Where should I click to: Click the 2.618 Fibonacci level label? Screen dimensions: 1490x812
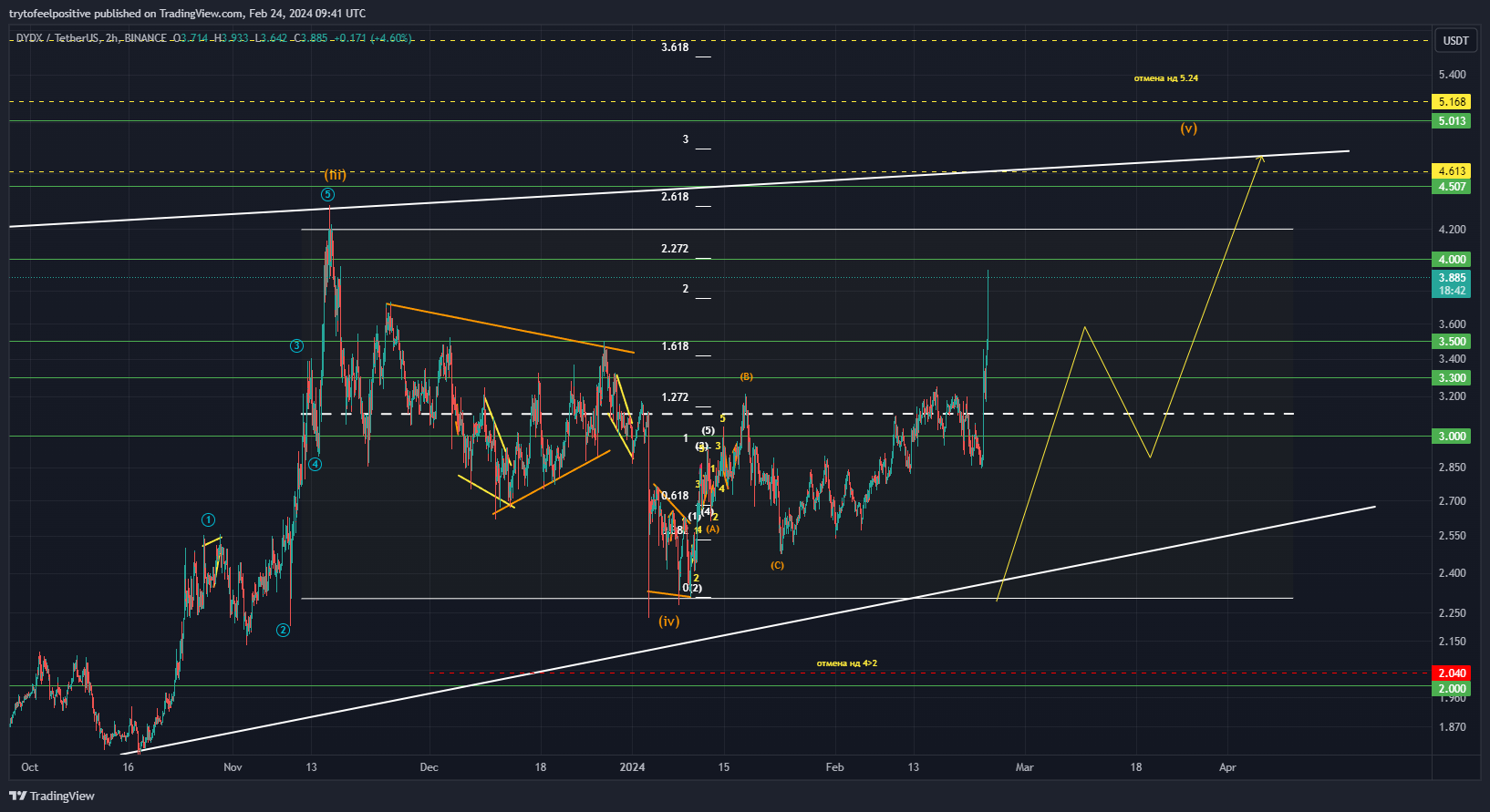(x=675, y=197)
